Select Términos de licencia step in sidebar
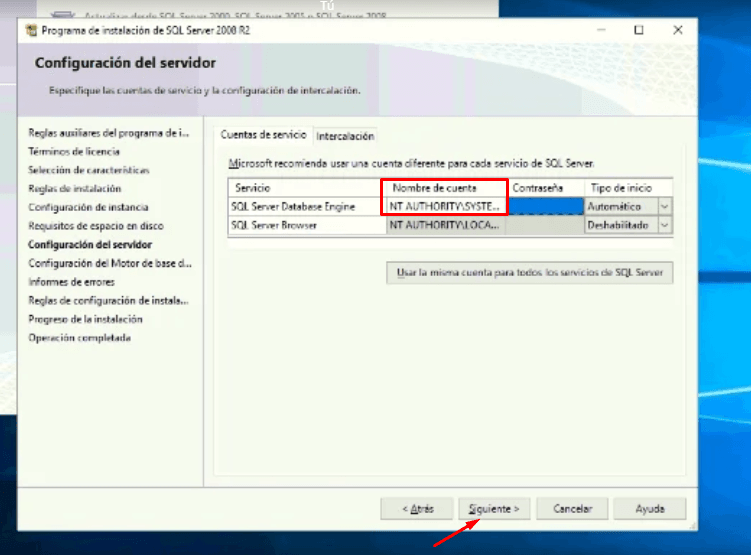This screenshot has height=555, width=751. tap(74, 151)
